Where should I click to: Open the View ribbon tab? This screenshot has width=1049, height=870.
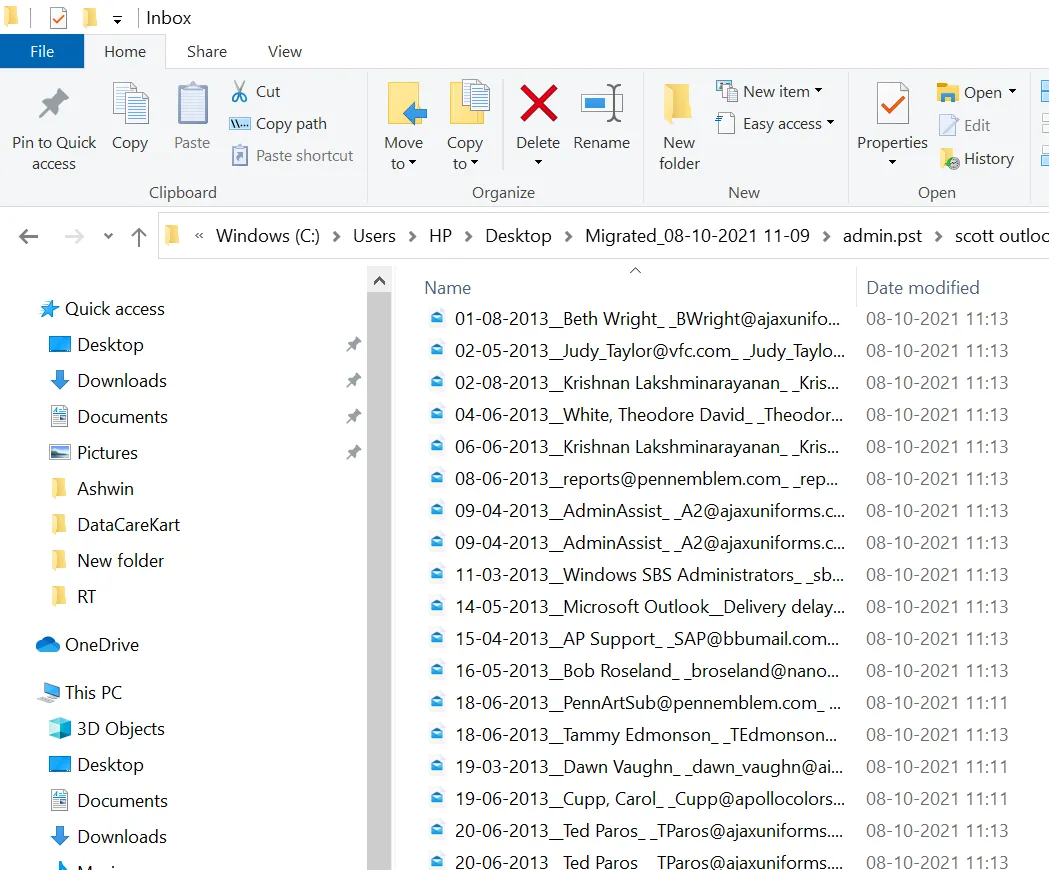pos(285,52)
